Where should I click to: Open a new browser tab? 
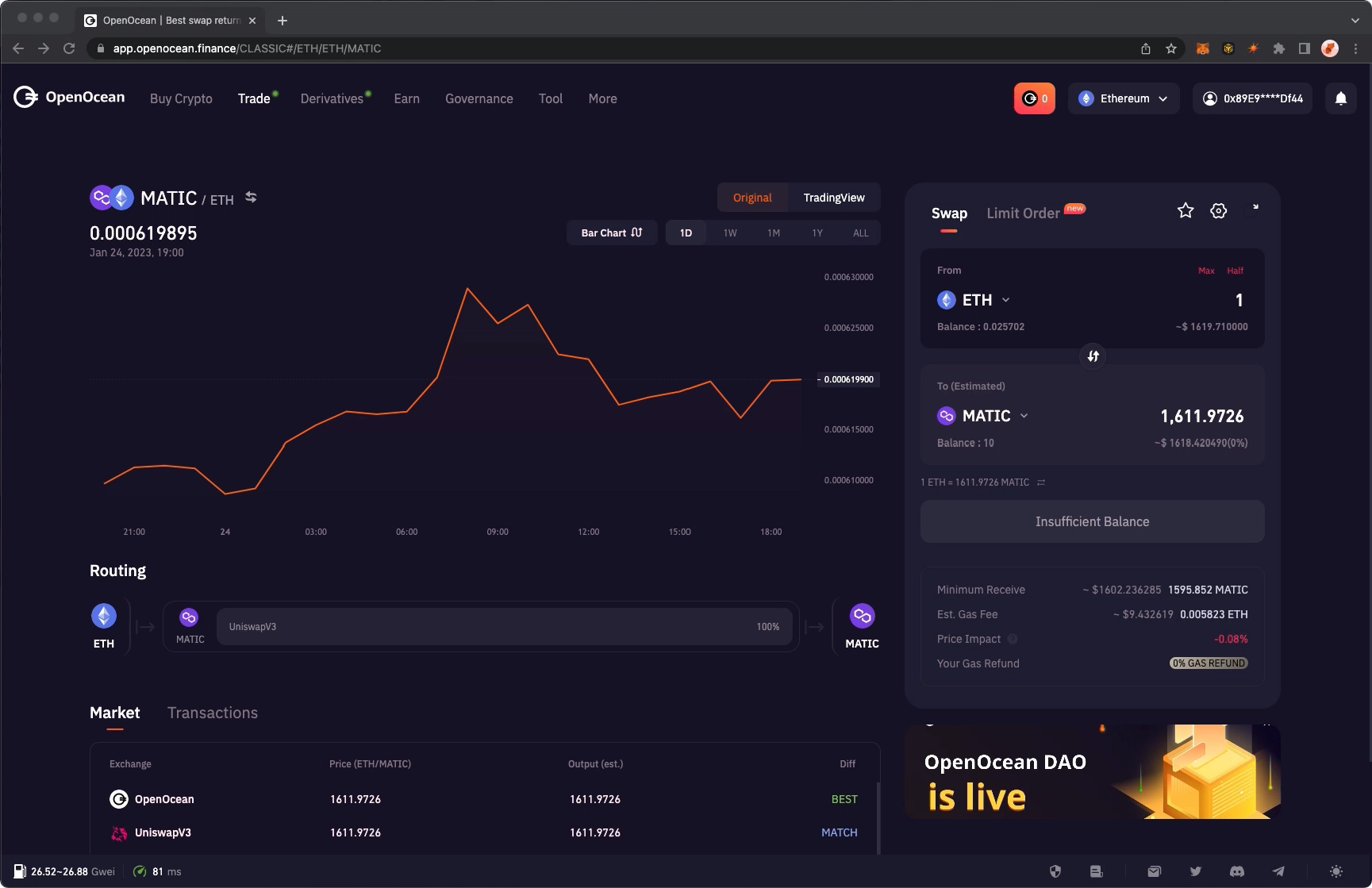point(282,20)
